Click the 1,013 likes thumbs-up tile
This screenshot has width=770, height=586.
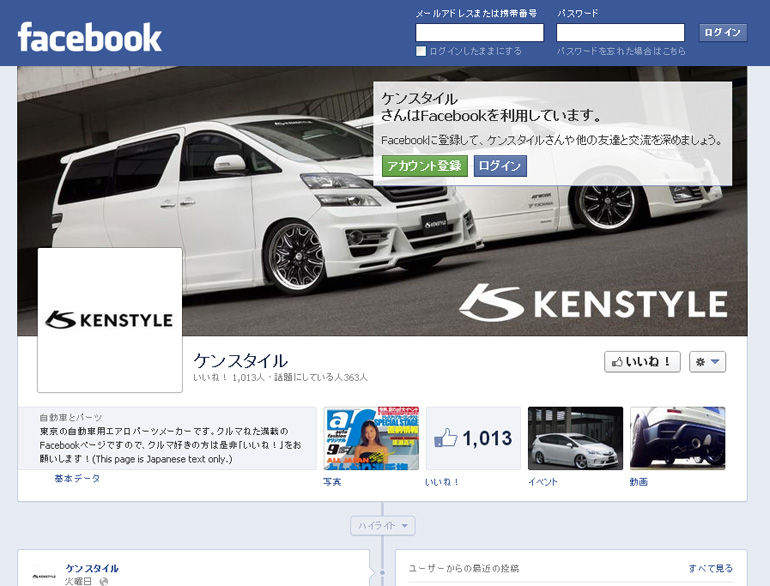(x=473, y=438)
